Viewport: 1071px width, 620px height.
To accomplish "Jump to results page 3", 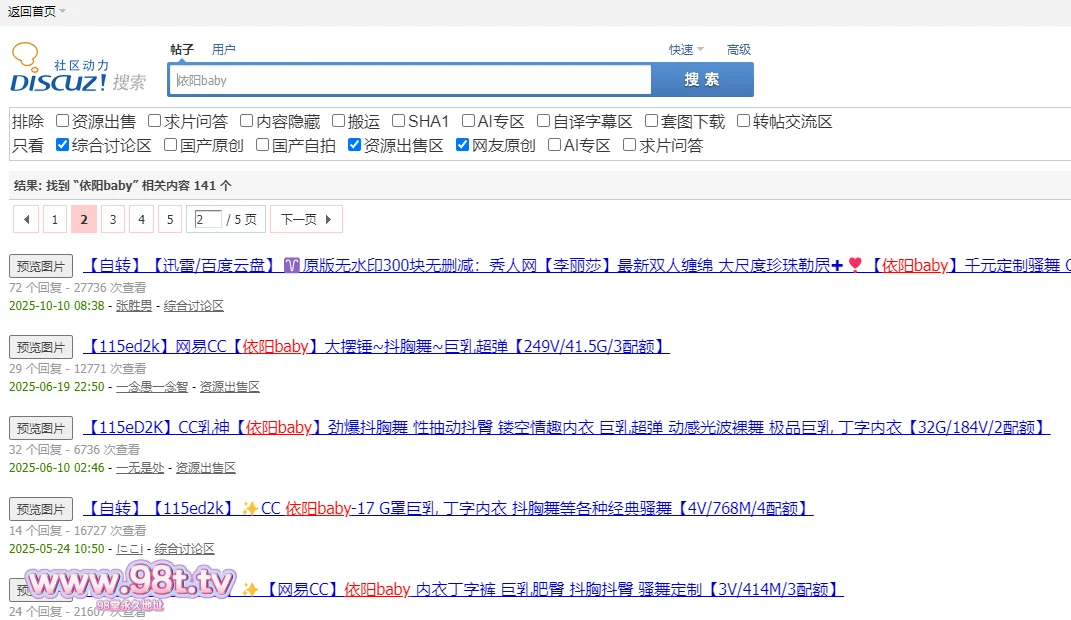I will coord(113,219).
